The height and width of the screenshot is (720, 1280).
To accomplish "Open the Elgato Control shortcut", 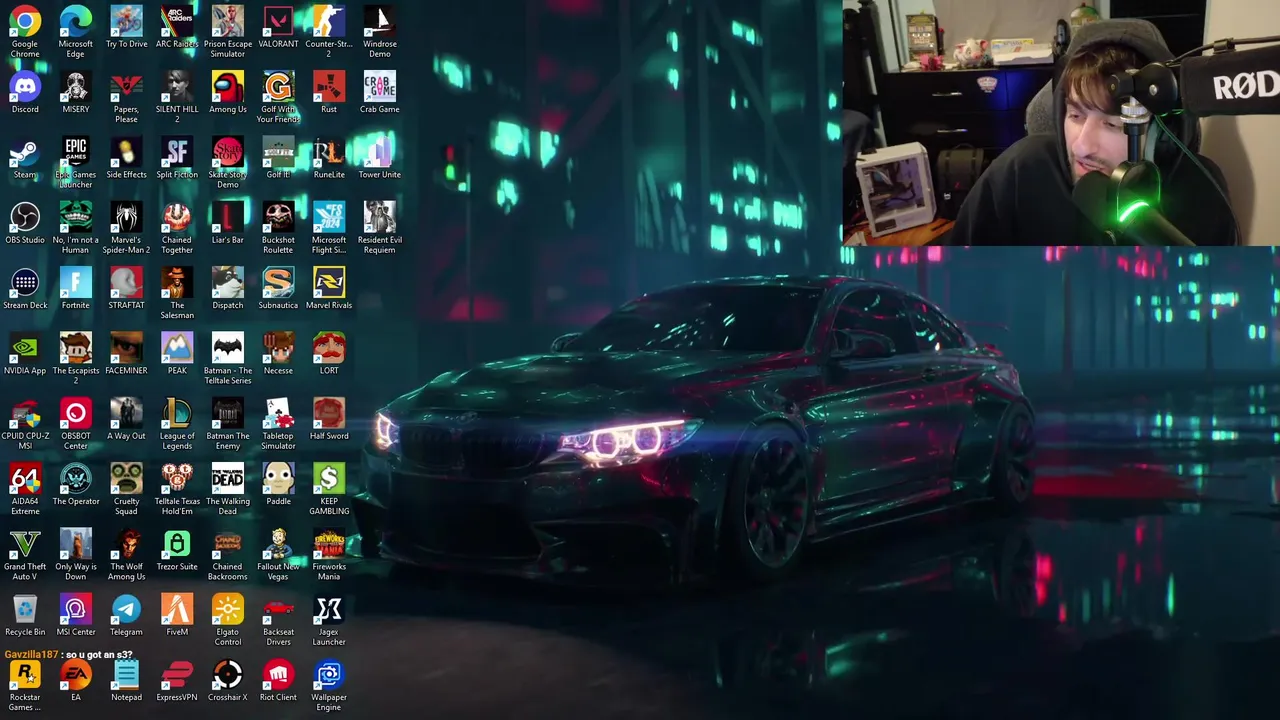I will (x=227, y=609).
